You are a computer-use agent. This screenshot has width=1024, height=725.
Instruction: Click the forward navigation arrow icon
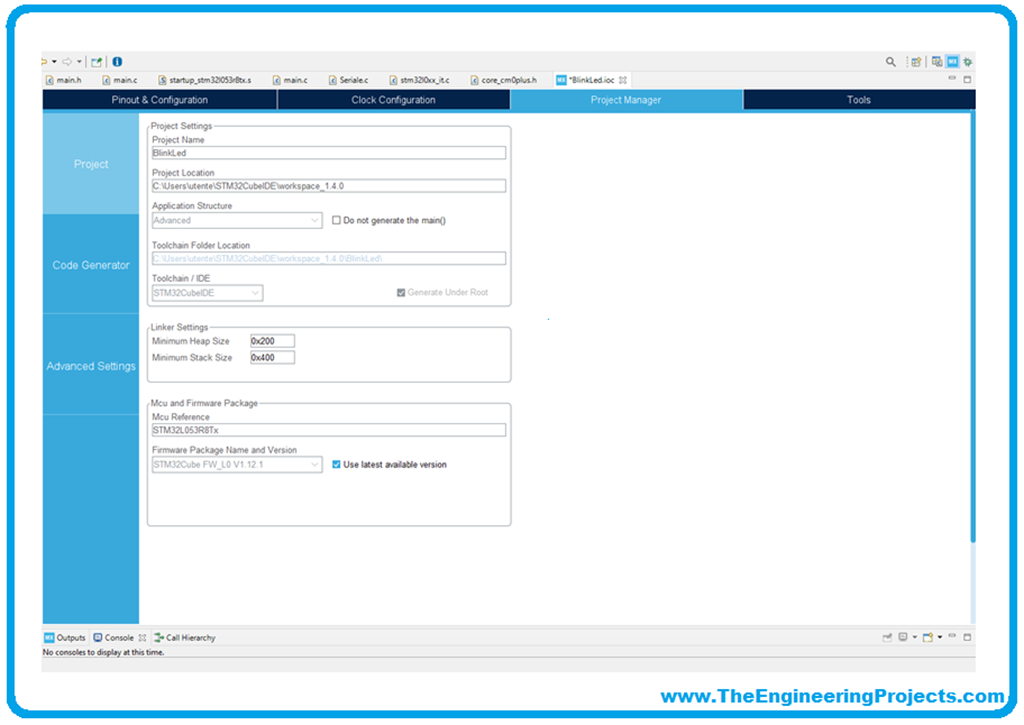[x=67, y=61]
